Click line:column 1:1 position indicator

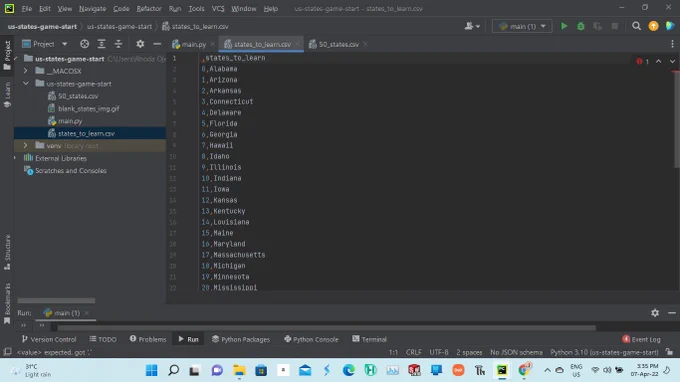(x=393, y=352)
